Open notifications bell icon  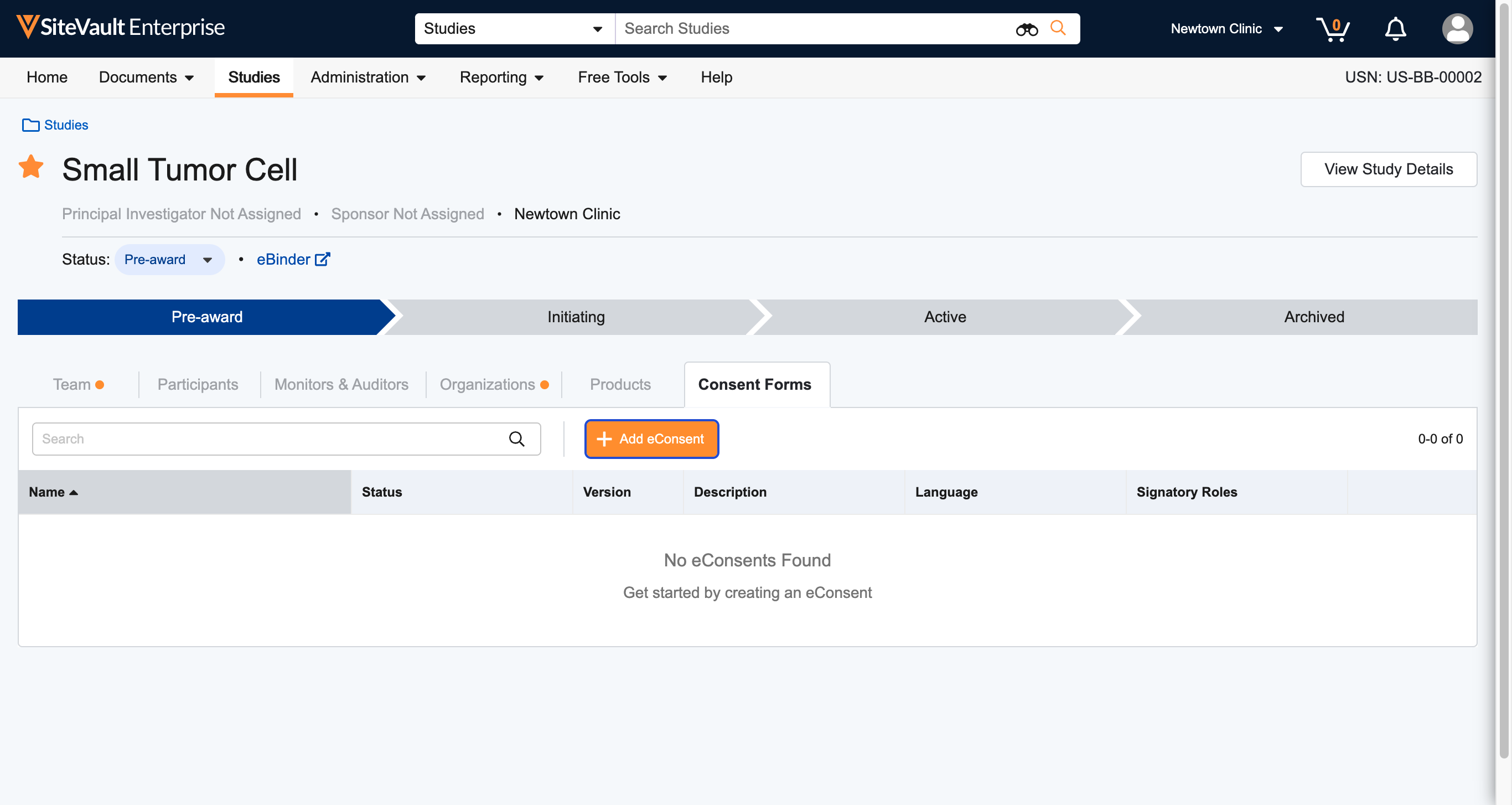[x=1395, y=29]
